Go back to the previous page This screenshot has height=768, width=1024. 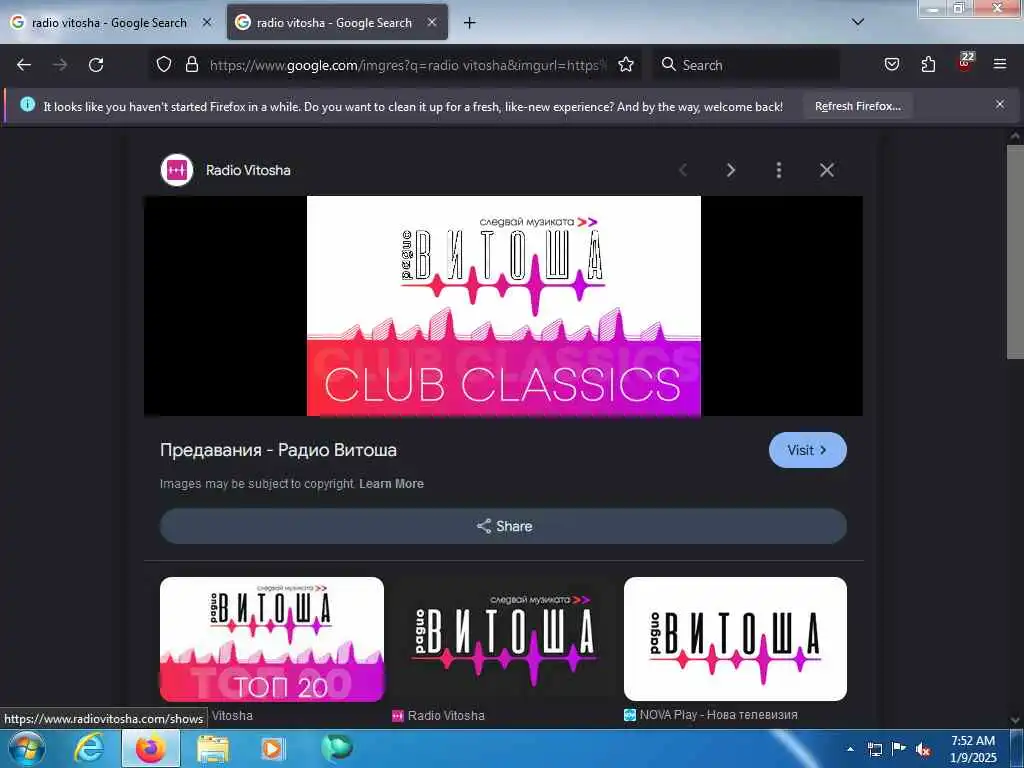(24, 65)
